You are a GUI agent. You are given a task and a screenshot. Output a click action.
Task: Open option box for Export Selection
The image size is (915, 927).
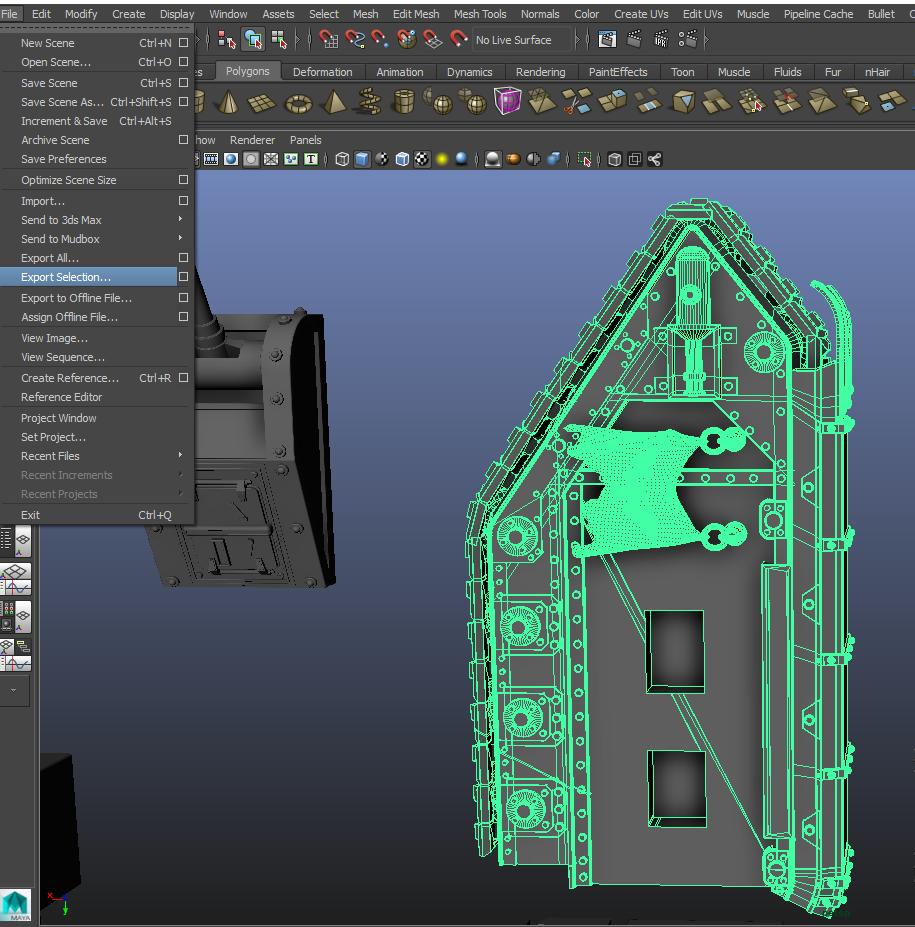coord(183,277)
